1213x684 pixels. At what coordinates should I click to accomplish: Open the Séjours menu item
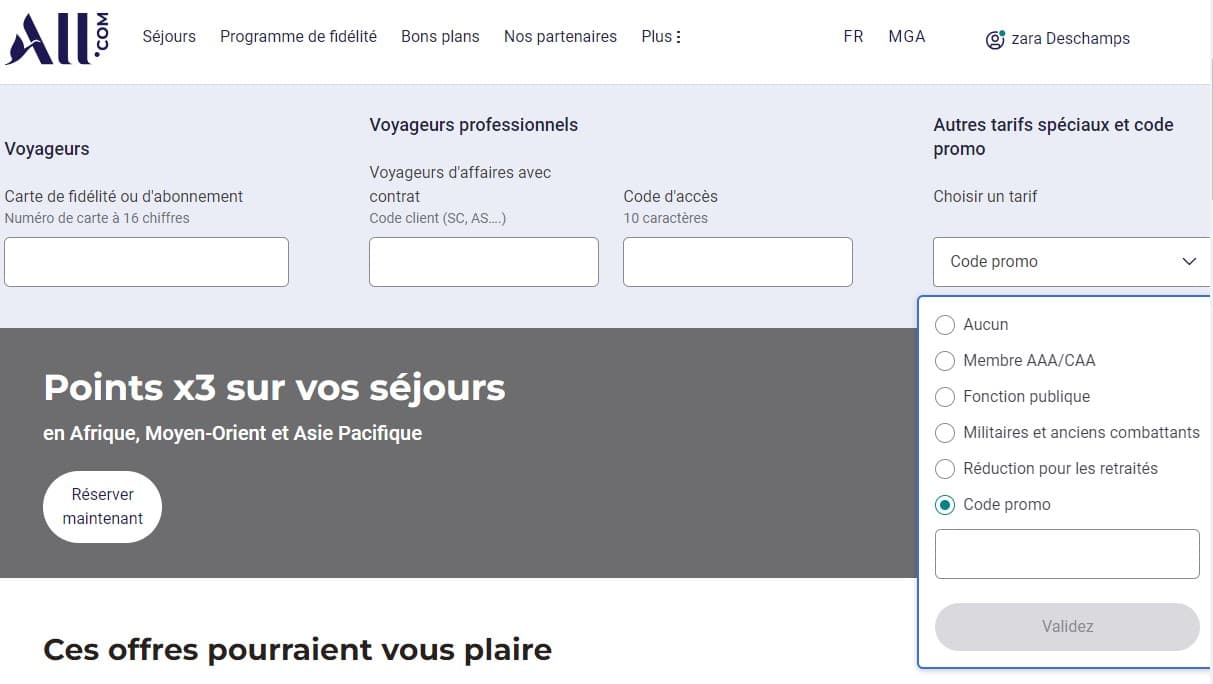coord(169,36)
